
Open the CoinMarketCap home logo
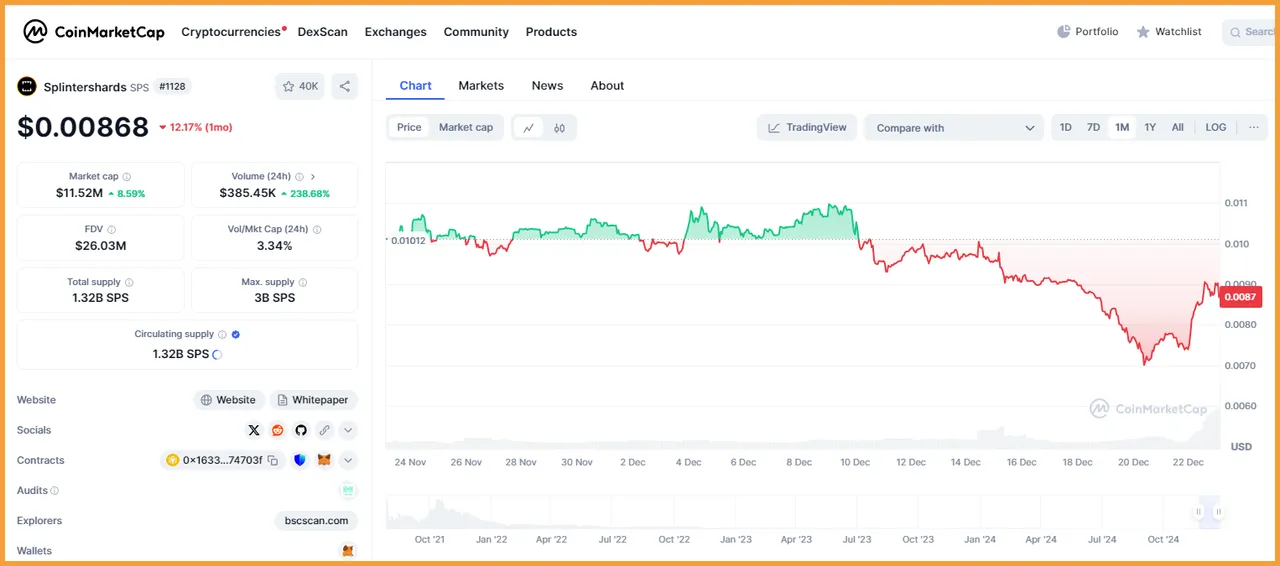point(94,32)
